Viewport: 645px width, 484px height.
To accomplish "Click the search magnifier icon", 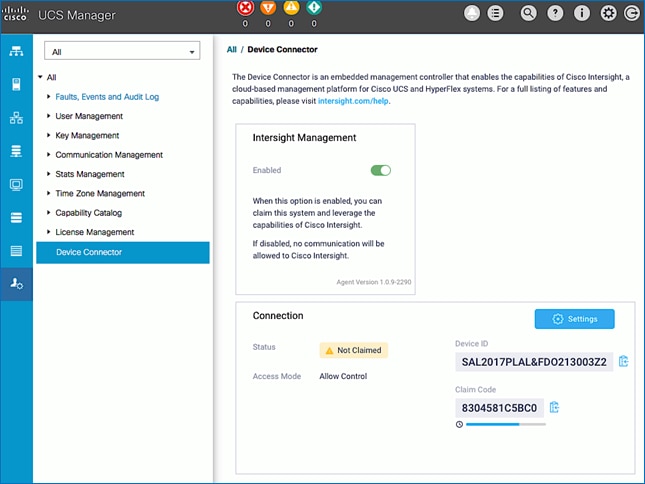I will [x=529, y=13].
